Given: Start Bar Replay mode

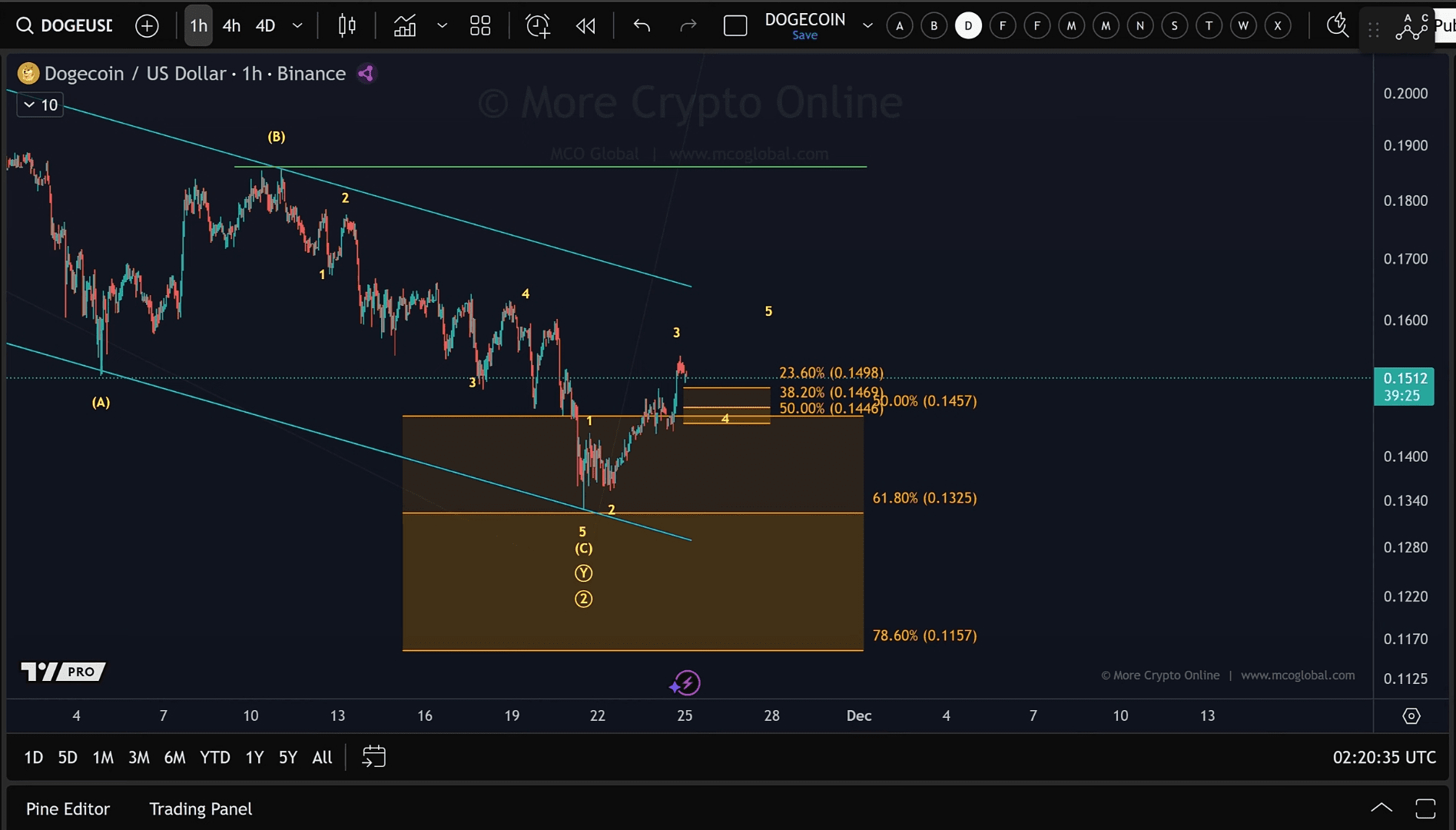Looking at the screenshot, I should (x=585, y=26).
